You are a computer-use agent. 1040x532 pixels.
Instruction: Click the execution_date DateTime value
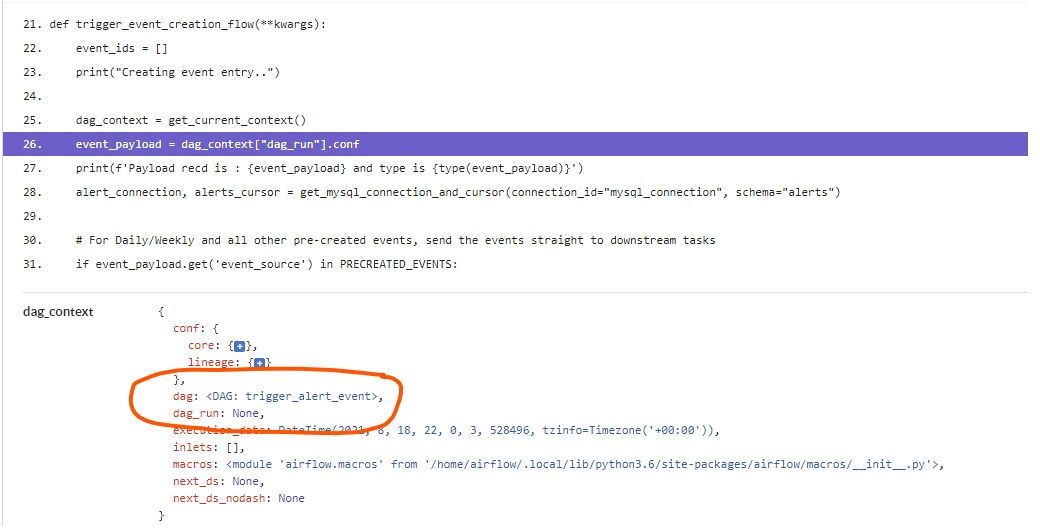[x=498, y=430]
